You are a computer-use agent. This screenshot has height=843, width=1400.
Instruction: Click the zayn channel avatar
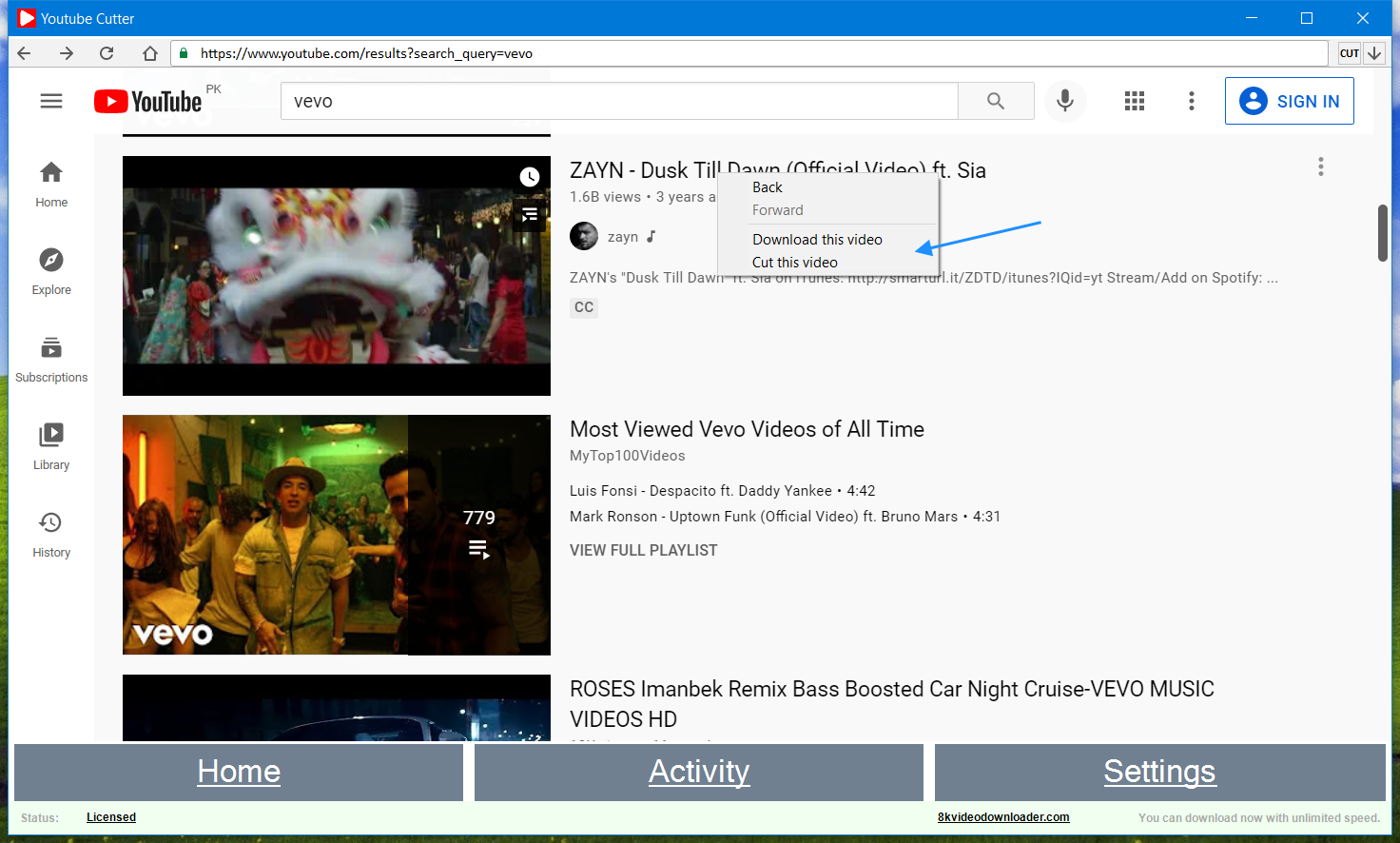click(584, 236)
